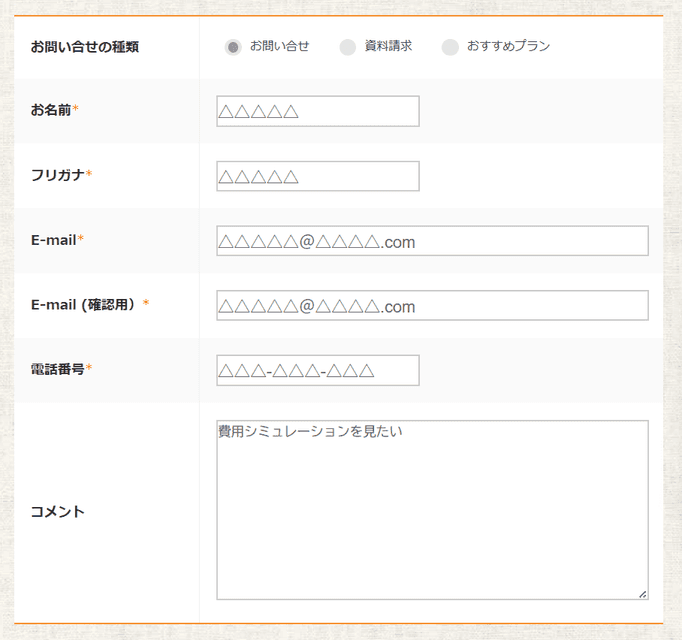Click the comment box resize handle
Screen dimensions: 682x640
(642, 594)
